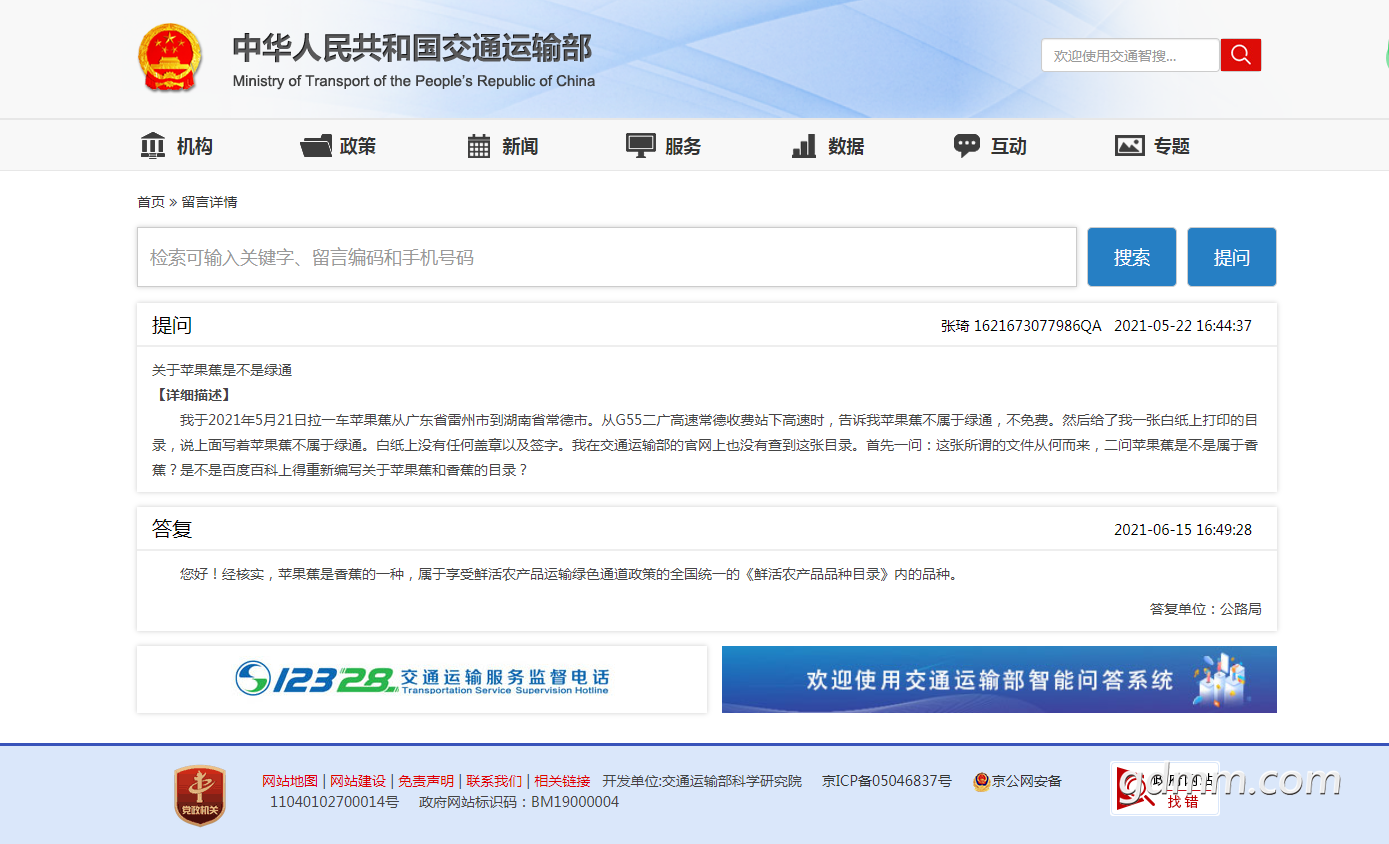
Task: Click the 服务 monitor icon
Action: (x=641, y=146)
